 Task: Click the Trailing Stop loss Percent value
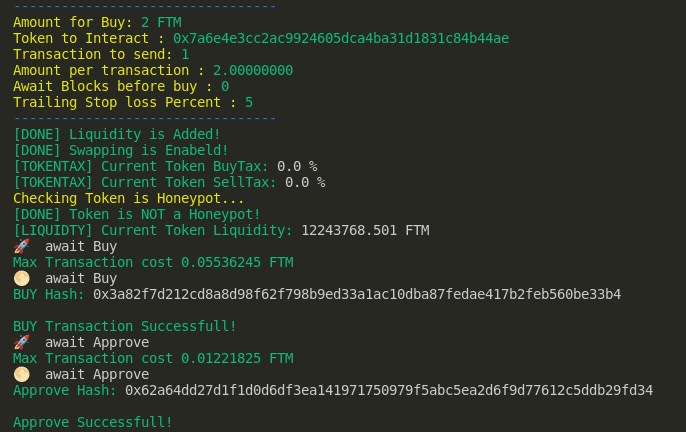(x=249, y=102)
